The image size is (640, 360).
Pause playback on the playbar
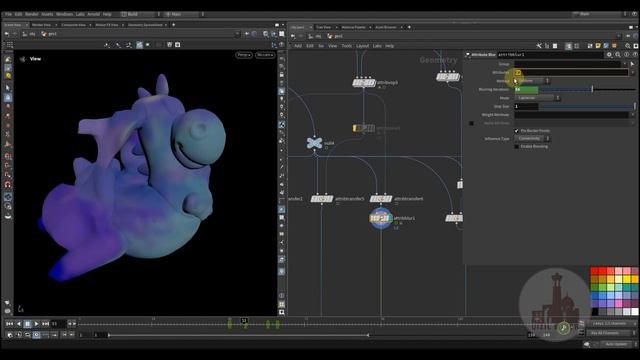[27, 324]
